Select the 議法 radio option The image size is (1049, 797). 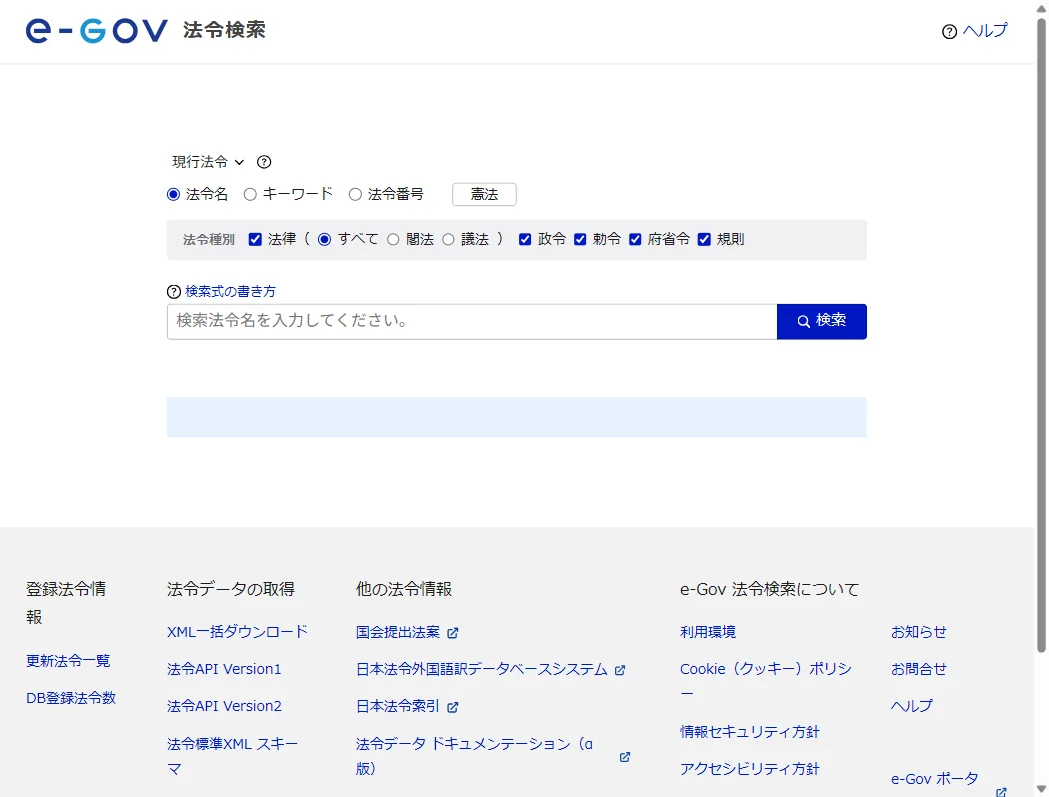448,240
